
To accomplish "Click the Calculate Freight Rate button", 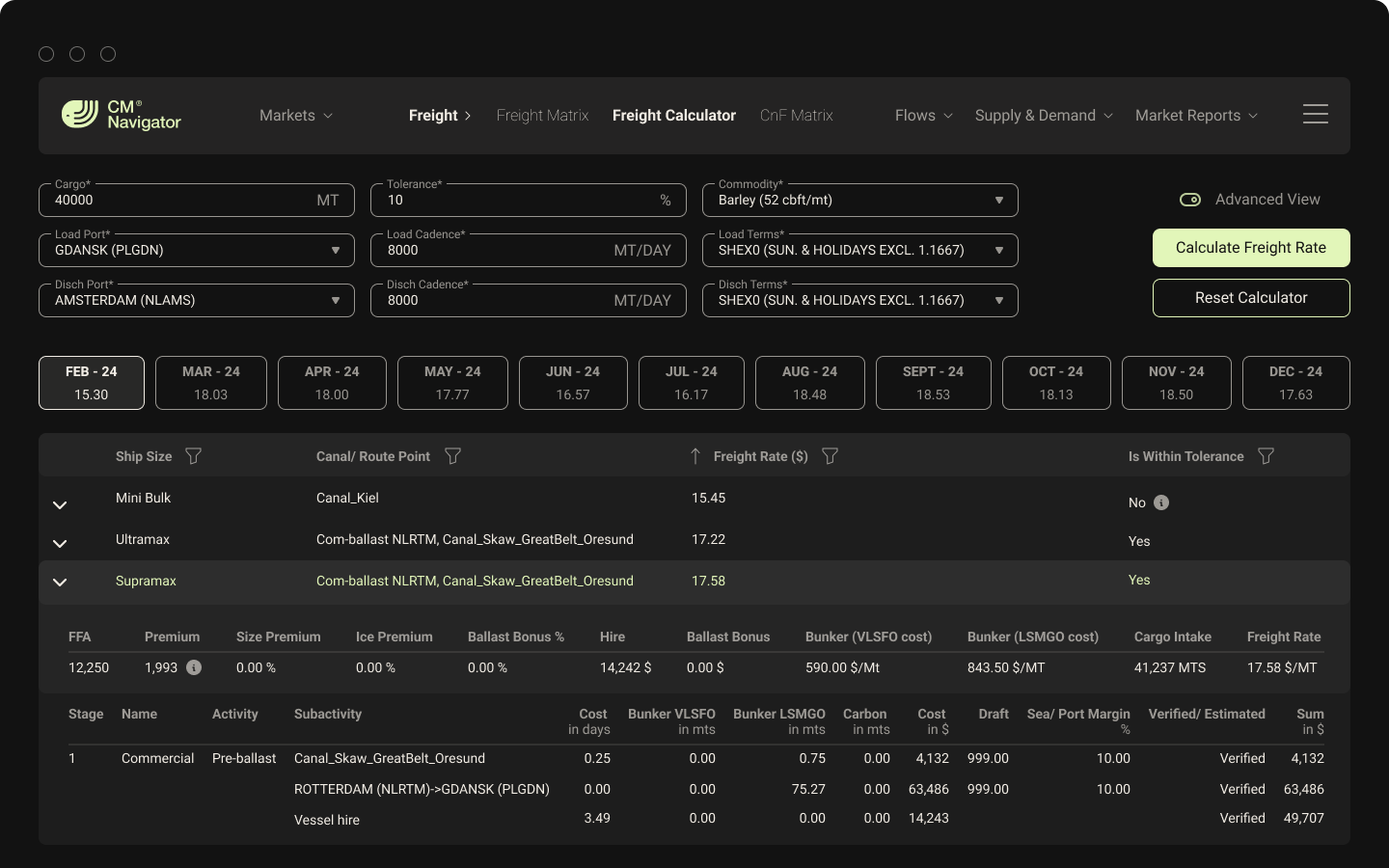I will click(1250, 248).
